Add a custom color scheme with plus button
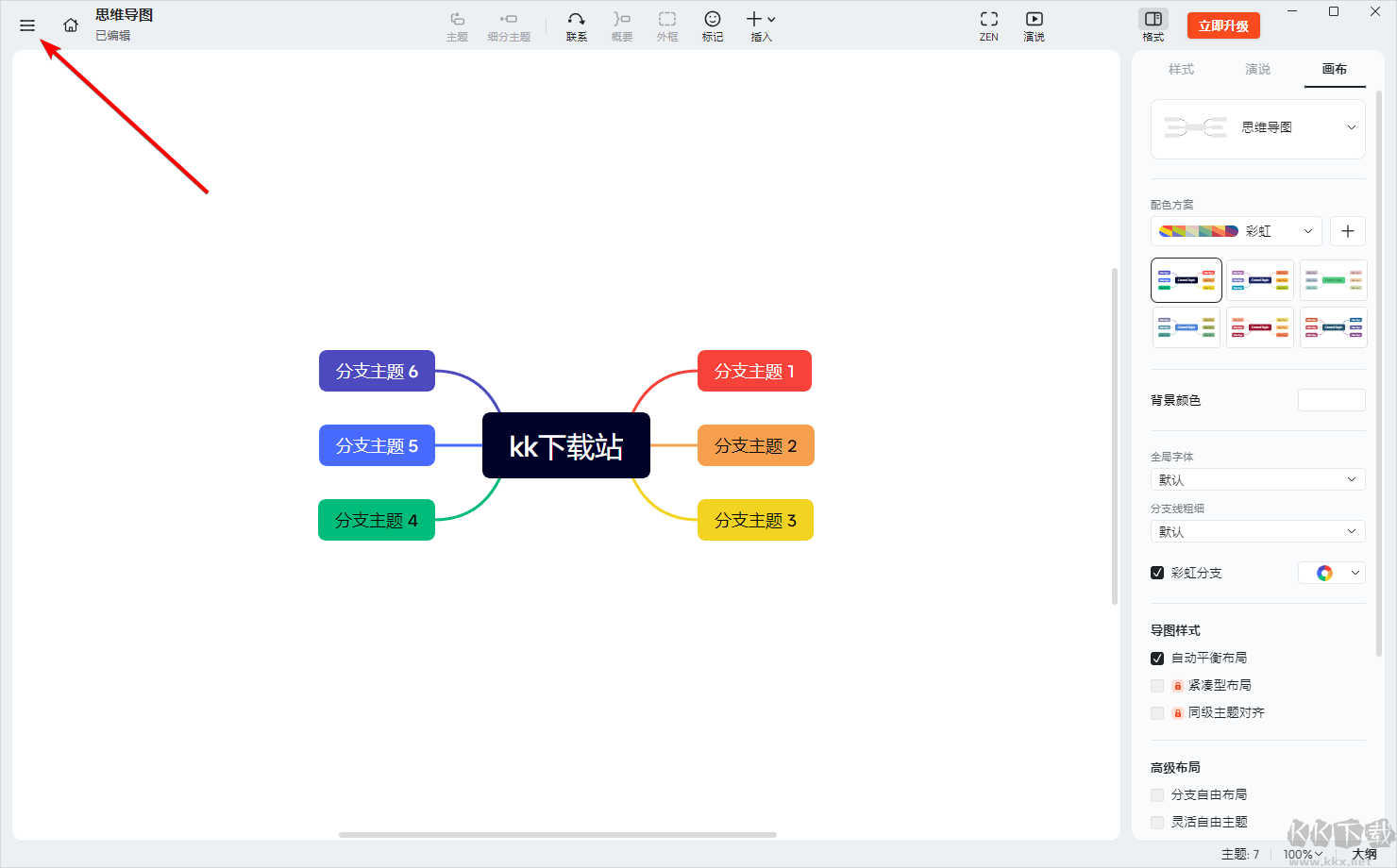The height and width of the screenshot is (868, 1397). (1348, 231)
